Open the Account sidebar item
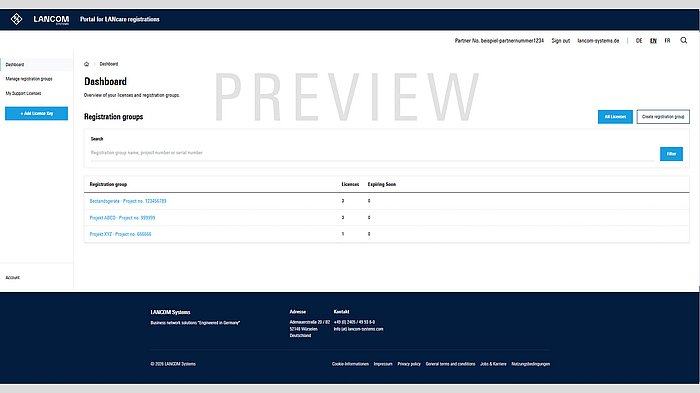700x393 pixels. 12,277
